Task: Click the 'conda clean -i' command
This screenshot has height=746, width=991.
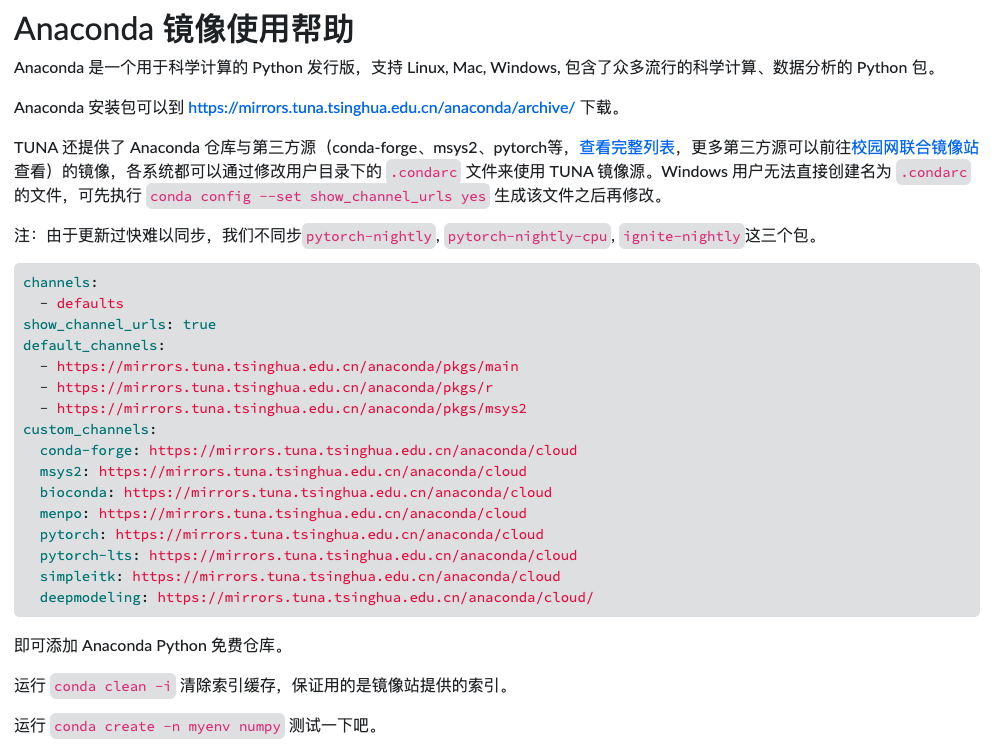Action: click(x=112, y=686)
